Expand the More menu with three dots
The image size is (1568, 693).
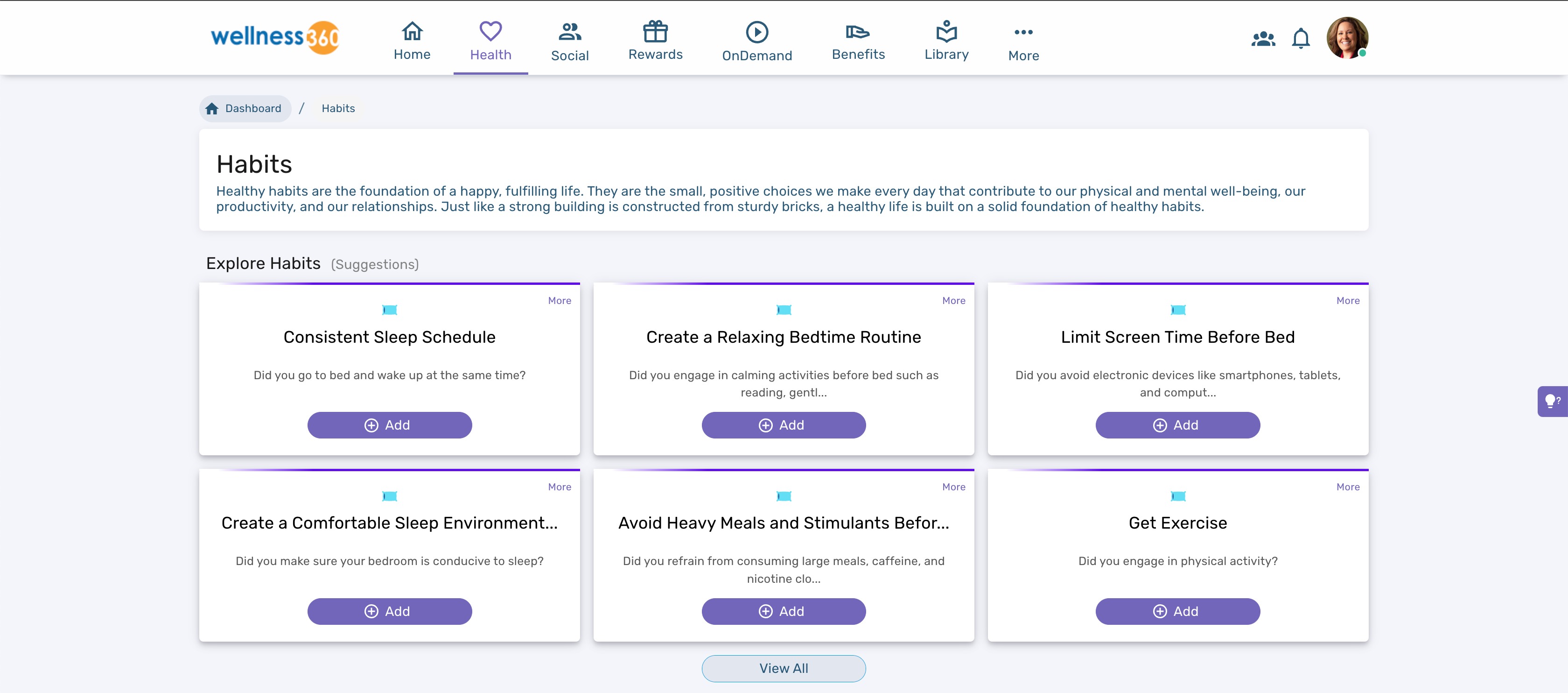[x=1024, y=42]
